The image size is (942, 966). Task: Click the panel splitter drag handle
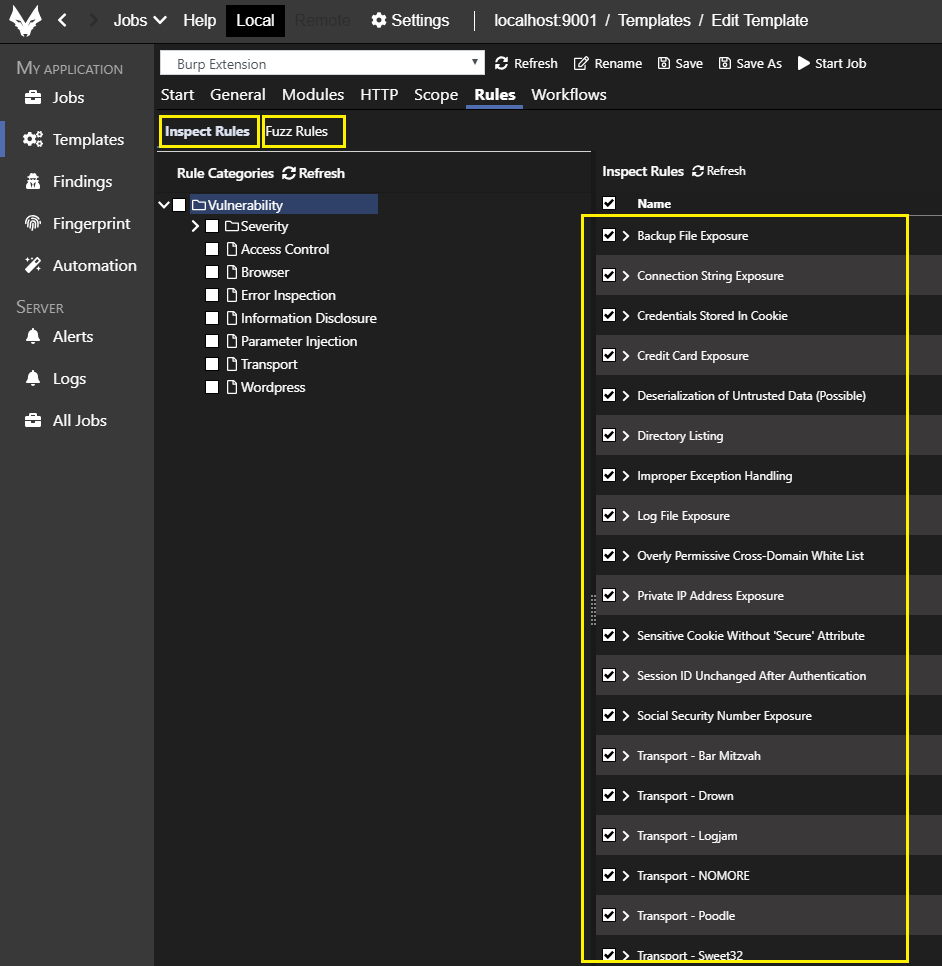[593, 610]
